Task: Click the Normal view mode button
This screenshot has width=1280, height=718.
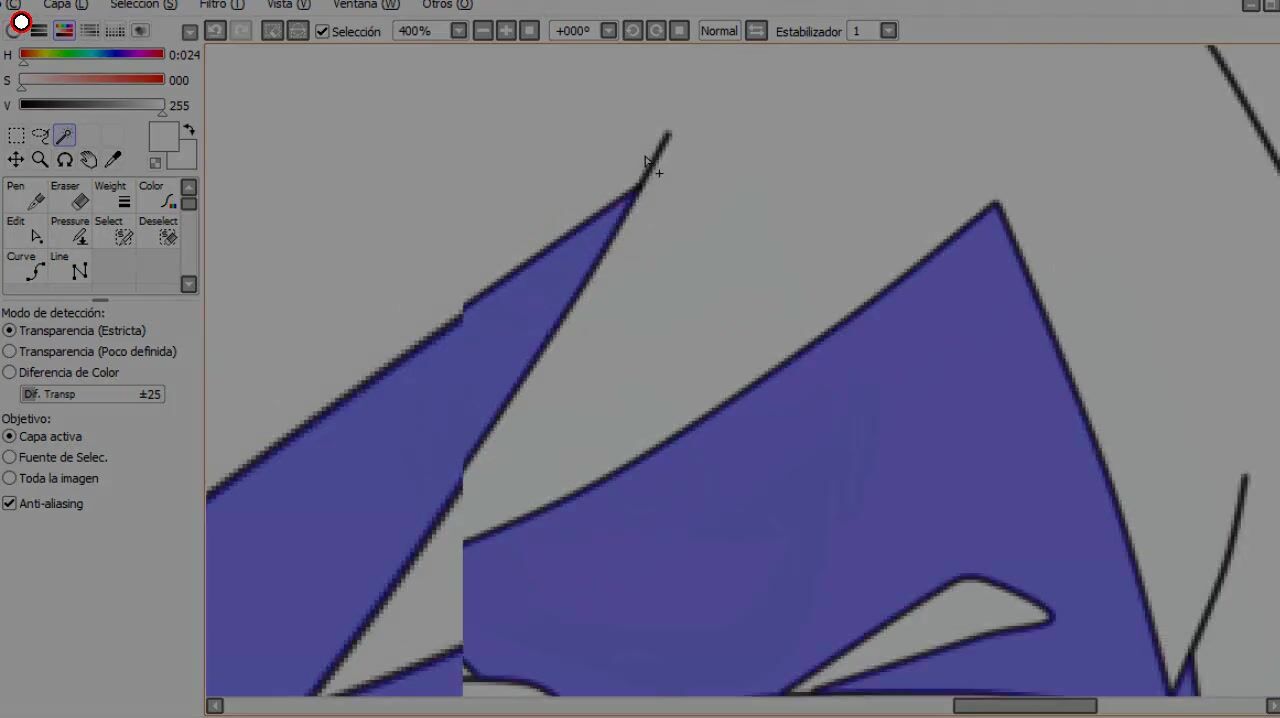Action: coord(719,32)
